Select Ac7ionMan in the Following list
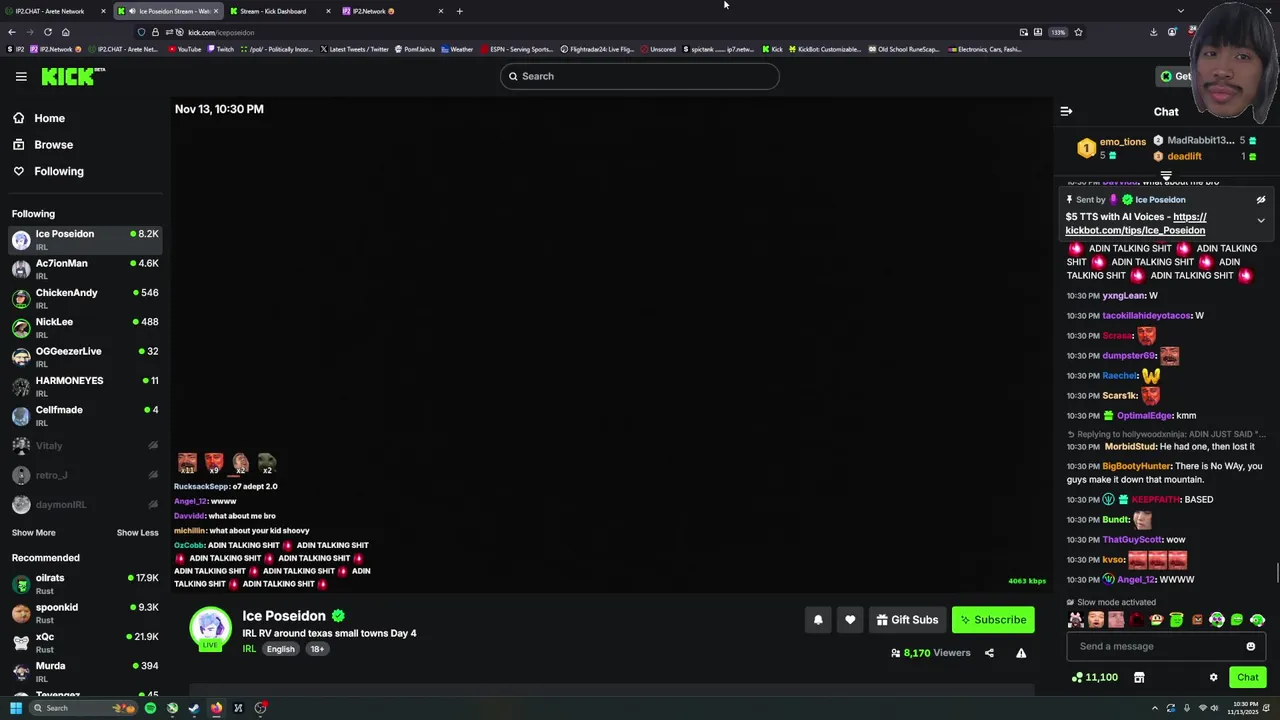 [85, 269]
